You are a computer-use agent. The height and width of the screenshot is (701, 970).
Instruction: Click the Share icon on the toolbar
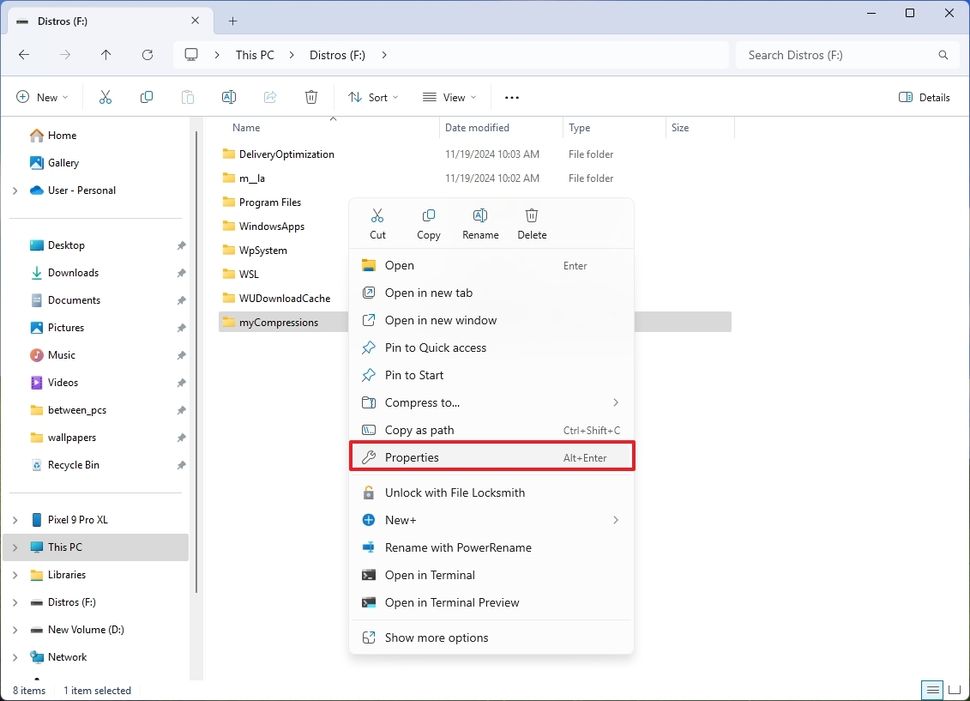coord(269,97)
